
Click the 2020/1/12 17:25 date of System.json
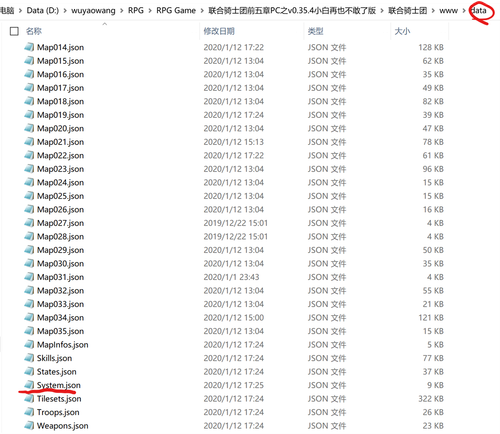pyautogui.click(x=234, y=385)
